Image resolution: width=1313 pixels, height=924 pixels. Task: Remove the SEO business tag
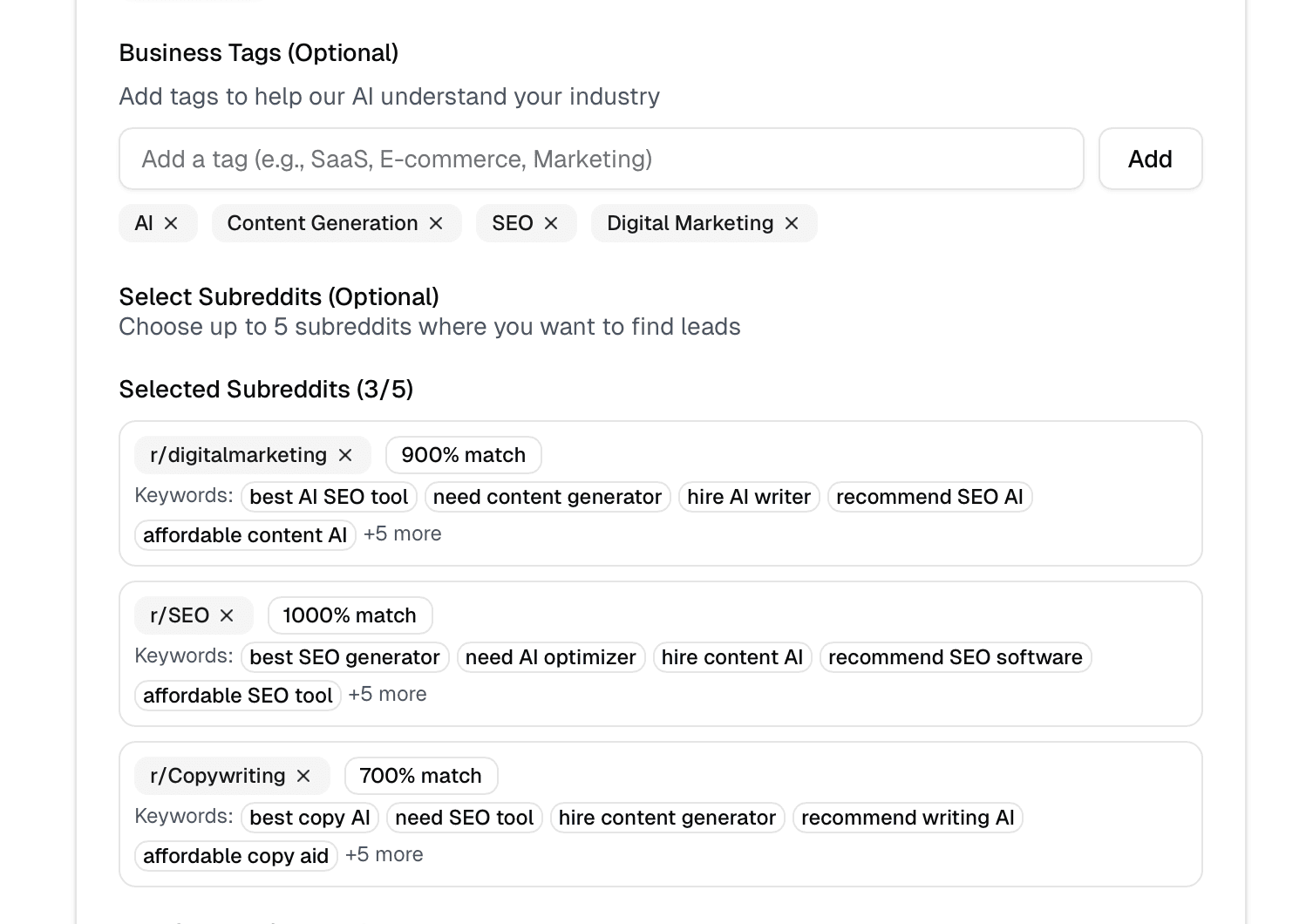coord(550,223)
